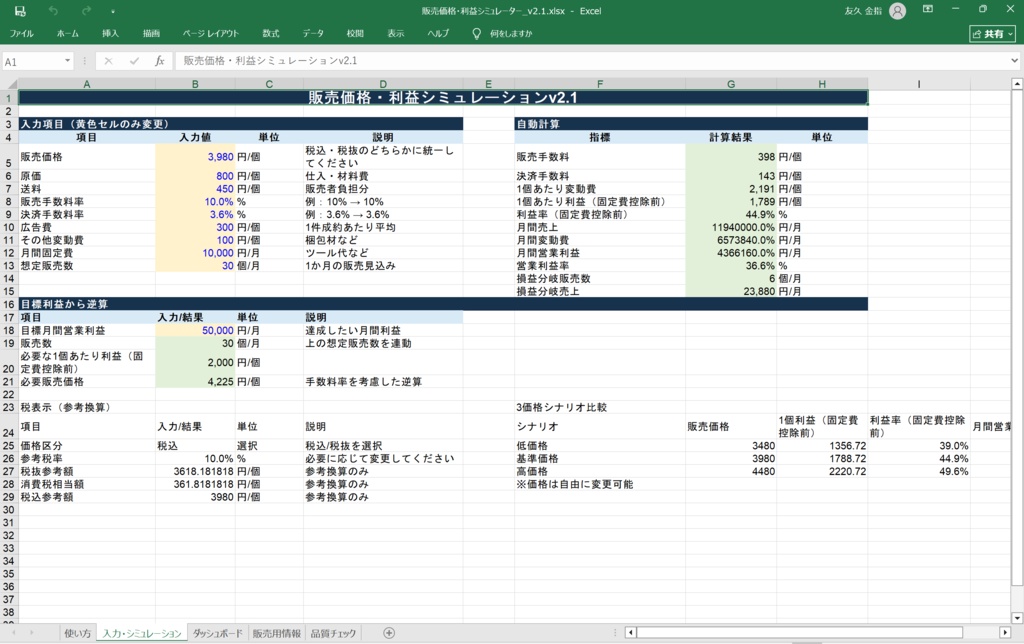Switch to the ホーム ribbon tab
The width and height of the screenshot is (1024, 644).
point(68,33)
